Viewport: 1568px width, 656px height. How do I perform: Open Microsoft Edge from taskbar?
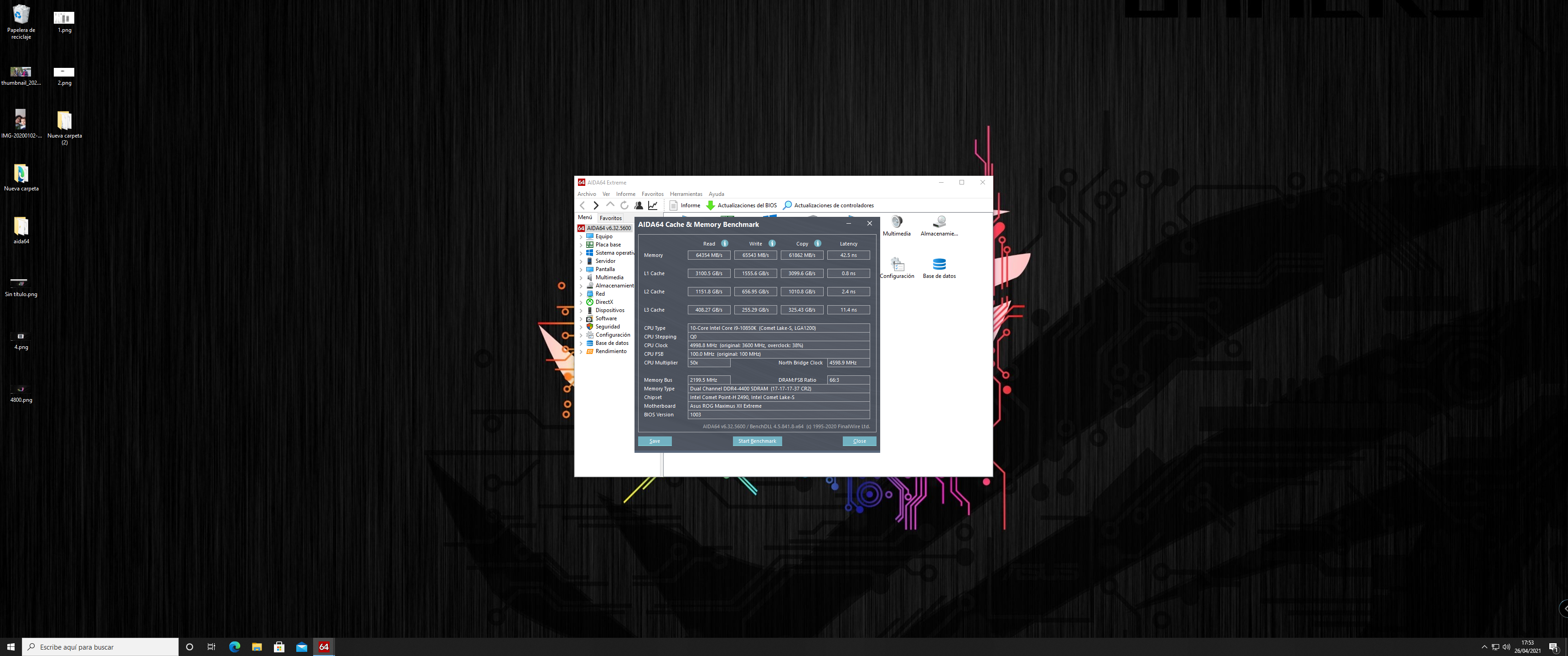(234, 647)
